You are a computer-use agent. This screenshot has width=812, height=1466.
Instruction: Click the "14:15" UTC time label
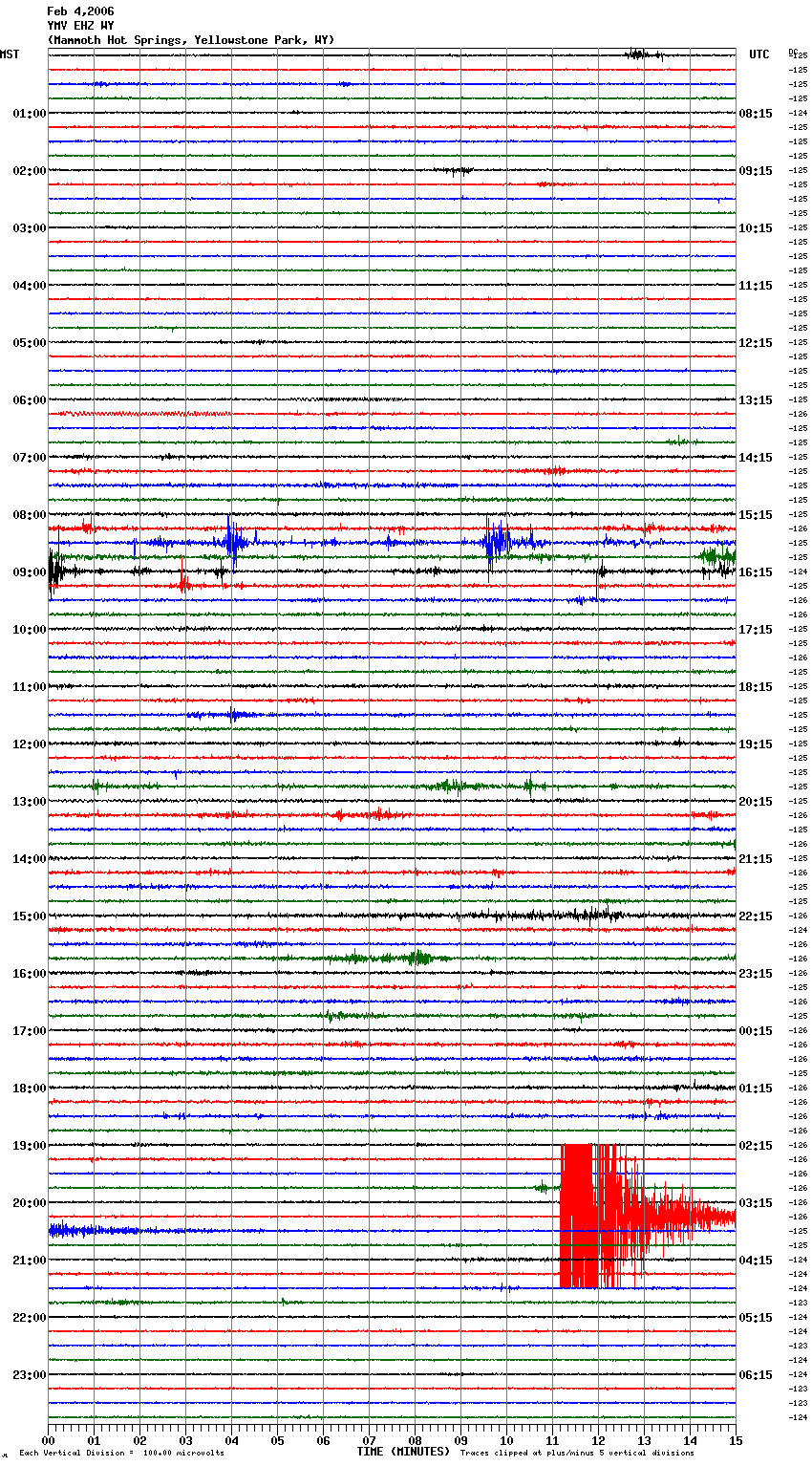point(756,458)
